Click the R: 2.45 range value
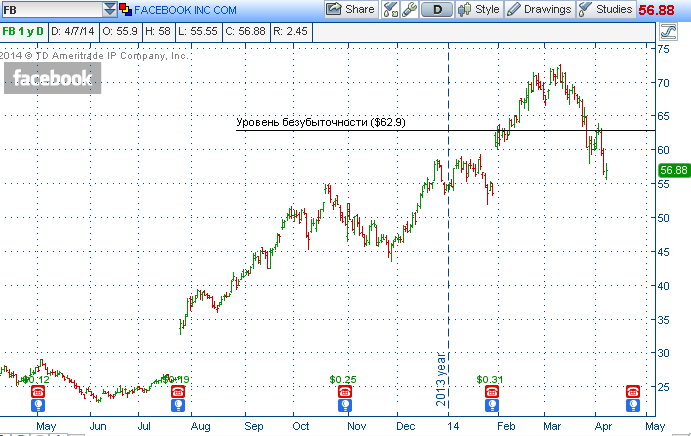Image resolution: width=691 pixels, height=436 pixels. pos(290,31)
